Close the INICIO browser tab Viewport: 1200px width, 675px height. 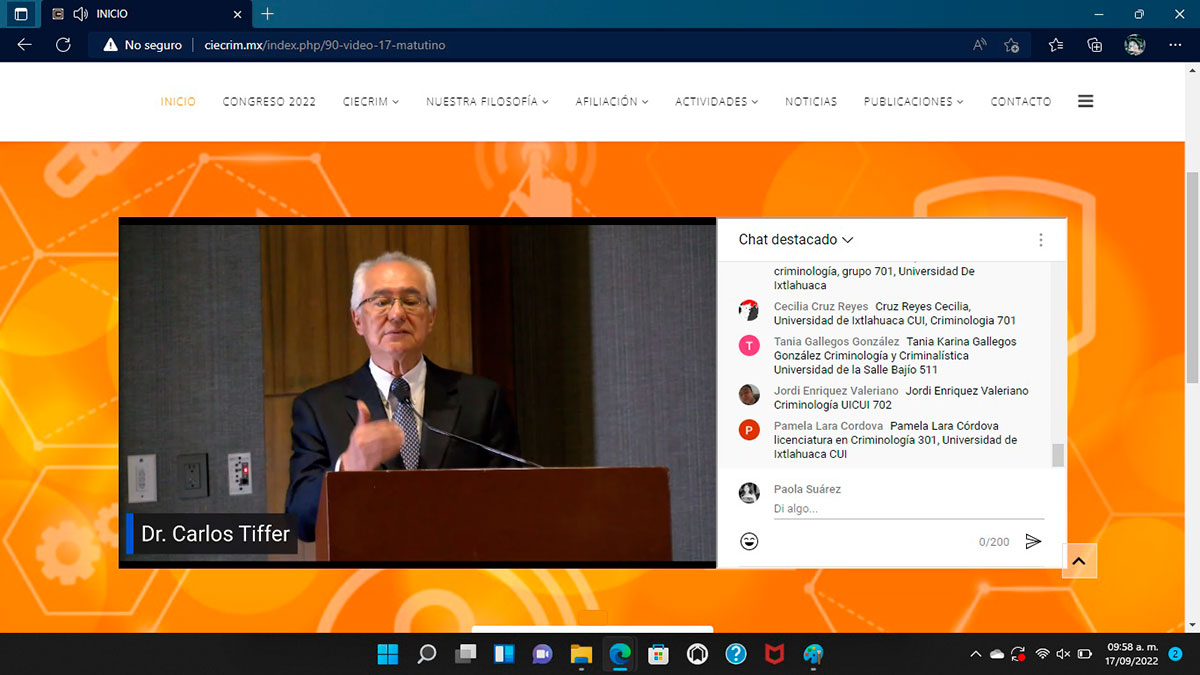coord(237,14)
